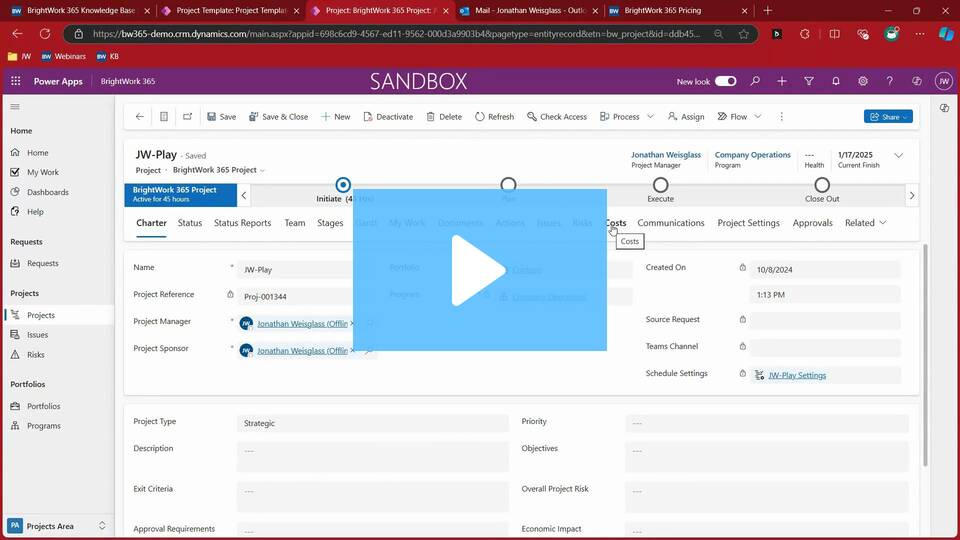Image resolution: width=960 pixels, height=540 pixels.
Task: Open the command bar overflow menu
Action: [x=781, y=116]
